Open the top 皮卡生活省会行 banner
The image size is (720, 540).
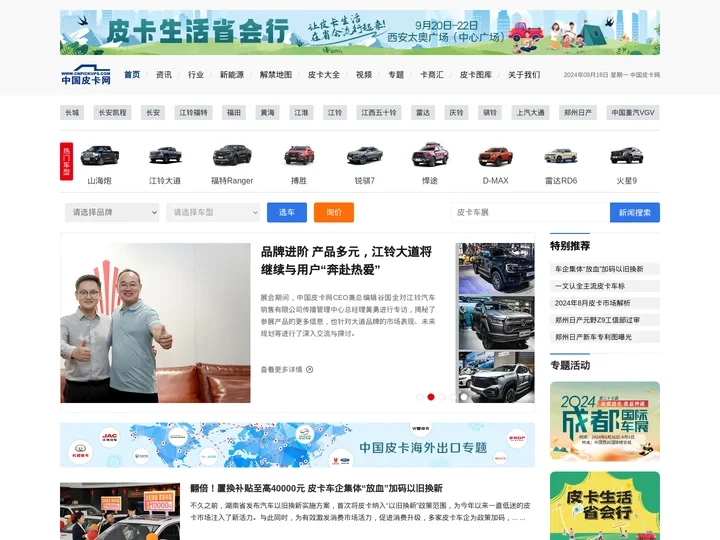click(360, 33)
